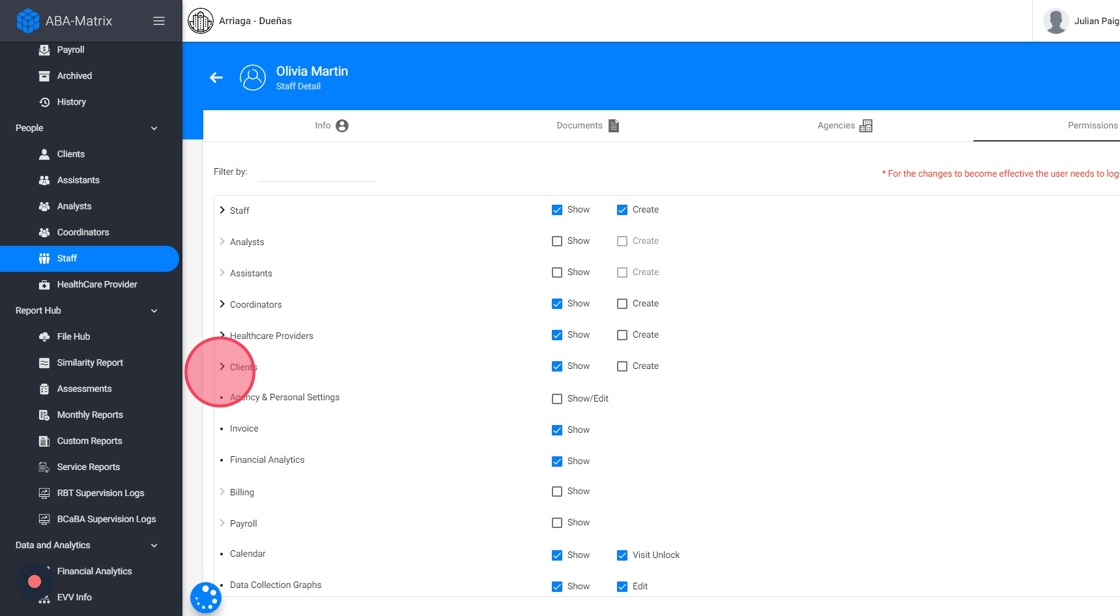This screenshot has width=1120, height=616.
Task: Click the Similarity Report icon
Action: [44, 362]
